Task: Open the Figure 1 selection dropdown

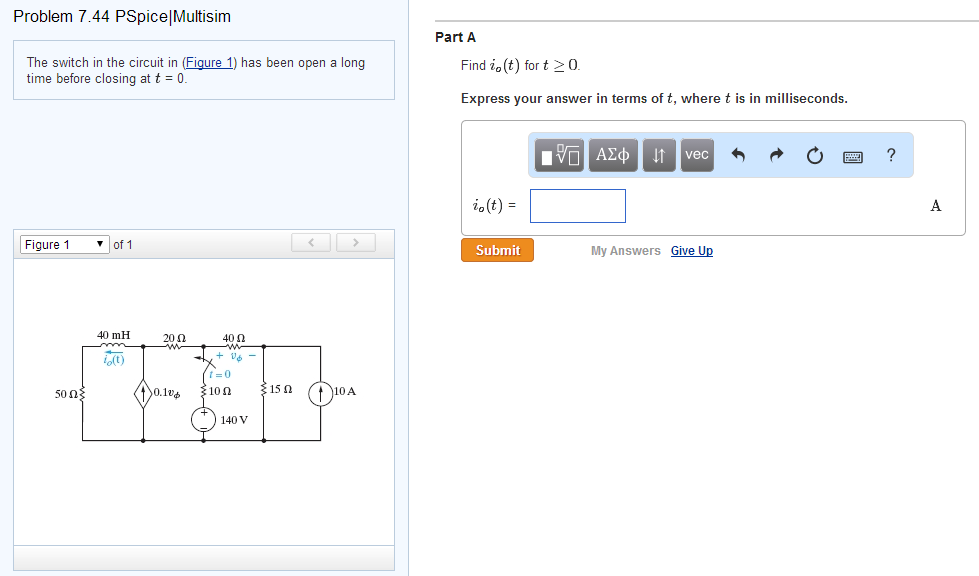Action: tap(63, 244)
